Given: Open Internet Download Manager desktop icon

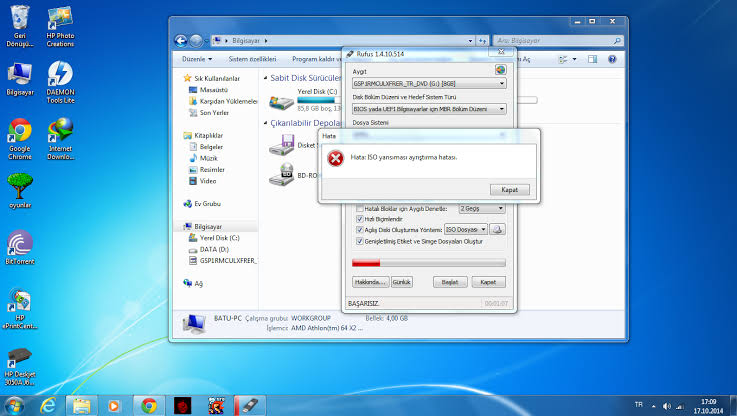Looking at the screenshot, I should (60, 139).
